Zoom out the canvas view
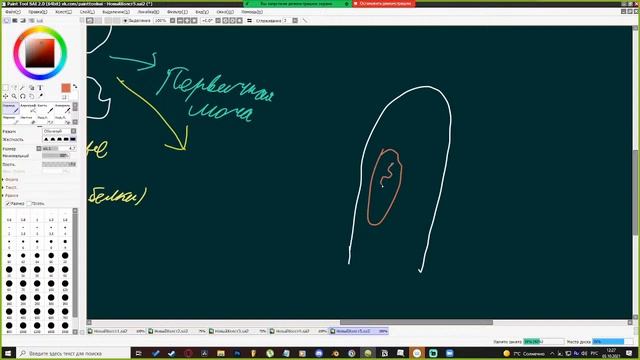640x360 pixels. tap(180, 20)
